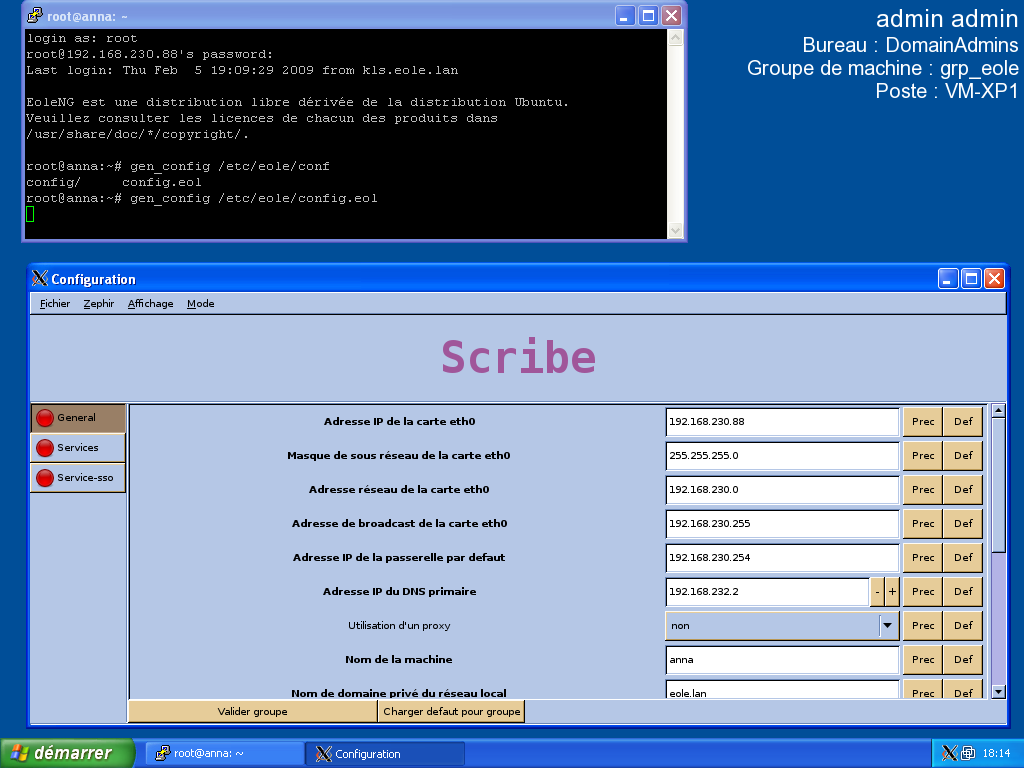The width and height of the screenshot is (1024, 768).
Task: Click Prec for Adresse réseau eth0
Action: click(x=923, y=490)
